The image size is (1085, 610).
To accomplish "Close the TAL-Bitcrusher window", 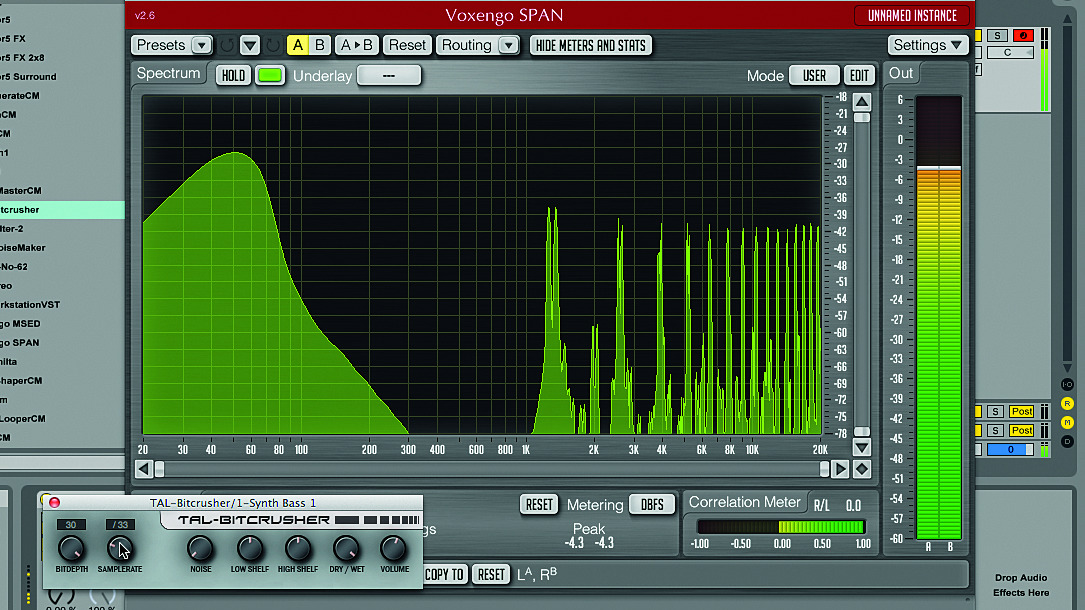I will coord(54,503).
